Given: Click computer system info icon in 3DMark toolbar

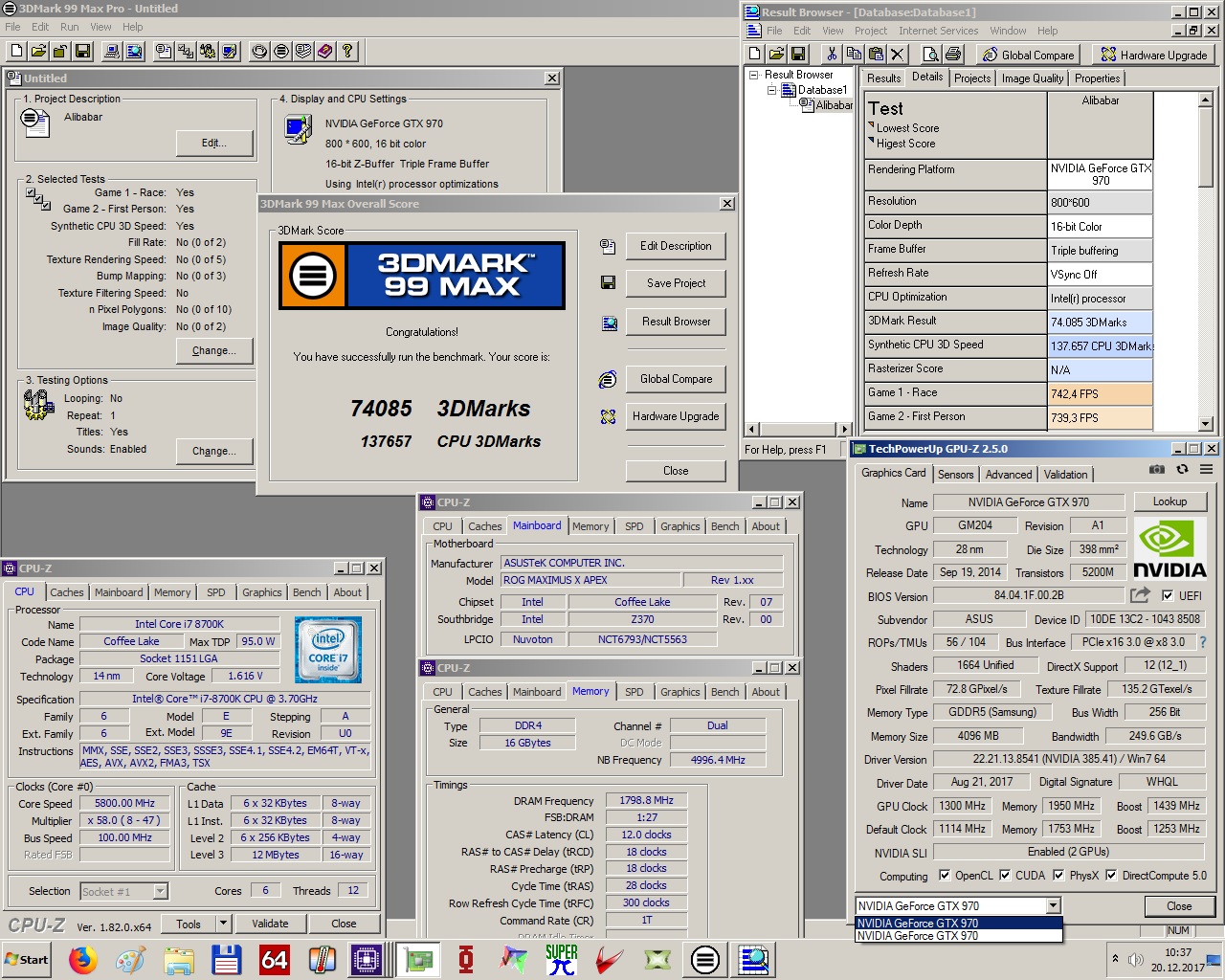Looking at the screenshot, I should [x=113, y=52].
